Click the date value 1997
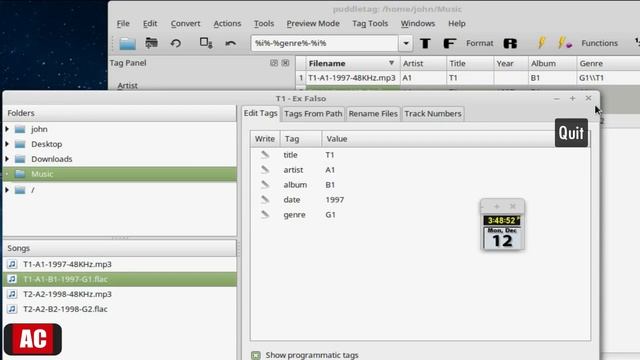Viewport: 640px width, 360px height. click(x=335, y=200)
